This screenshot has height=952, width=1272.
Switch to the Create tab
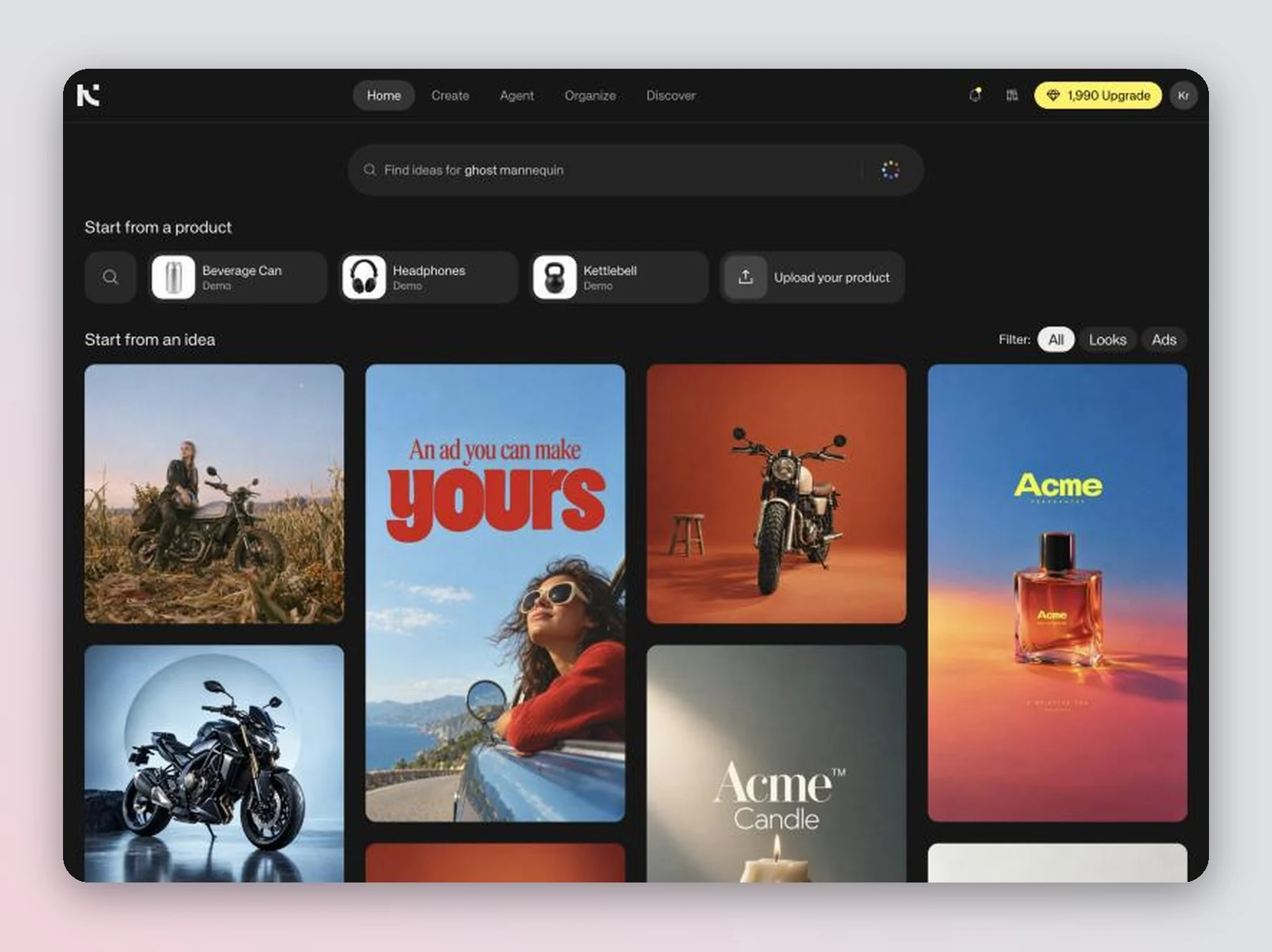pos(450,95)
